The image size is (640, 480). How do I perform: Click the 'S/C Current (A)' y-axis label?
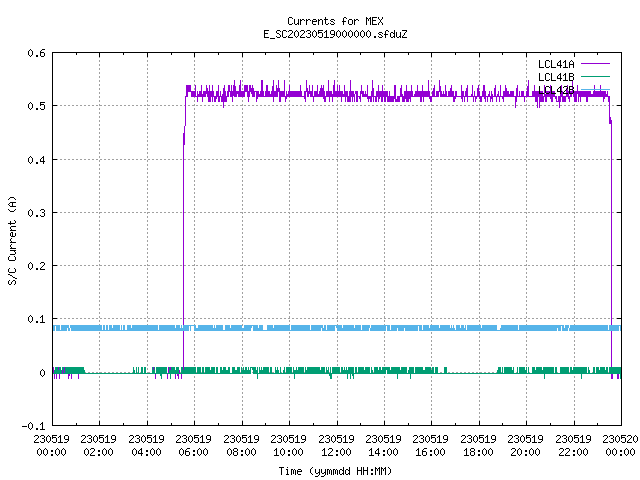13,240
